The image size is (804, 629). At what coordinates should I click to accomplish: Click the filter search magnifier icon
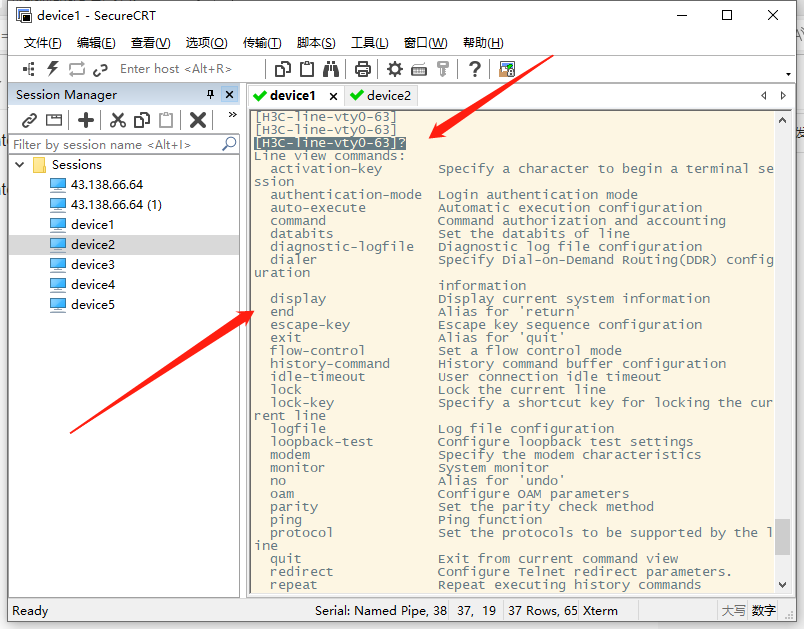(229, 144)
